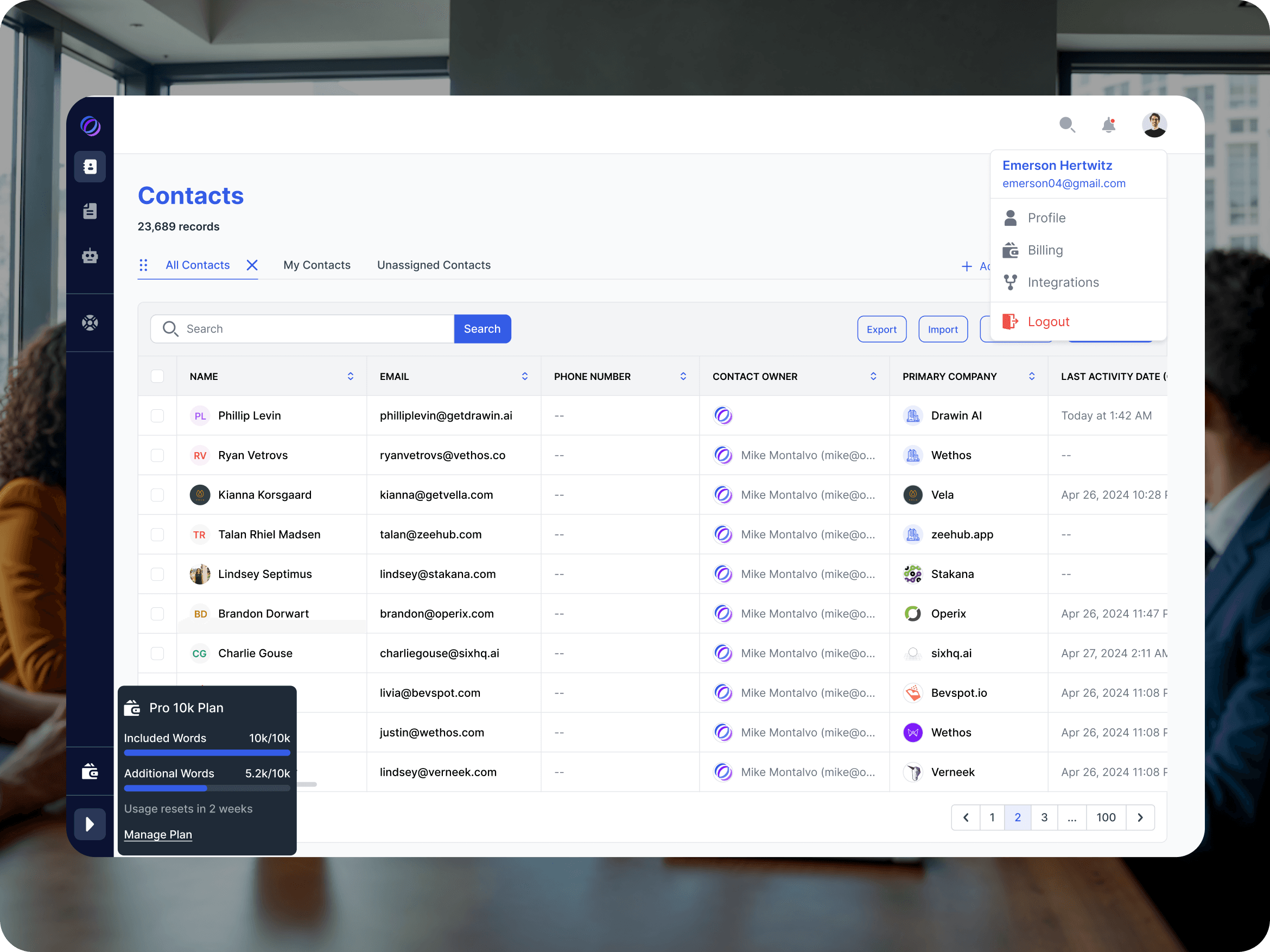Image resolution: width=1270 pixels, height=952 pixels.
Task: Open notifications bell icon
Action: tap(1109, 125)
